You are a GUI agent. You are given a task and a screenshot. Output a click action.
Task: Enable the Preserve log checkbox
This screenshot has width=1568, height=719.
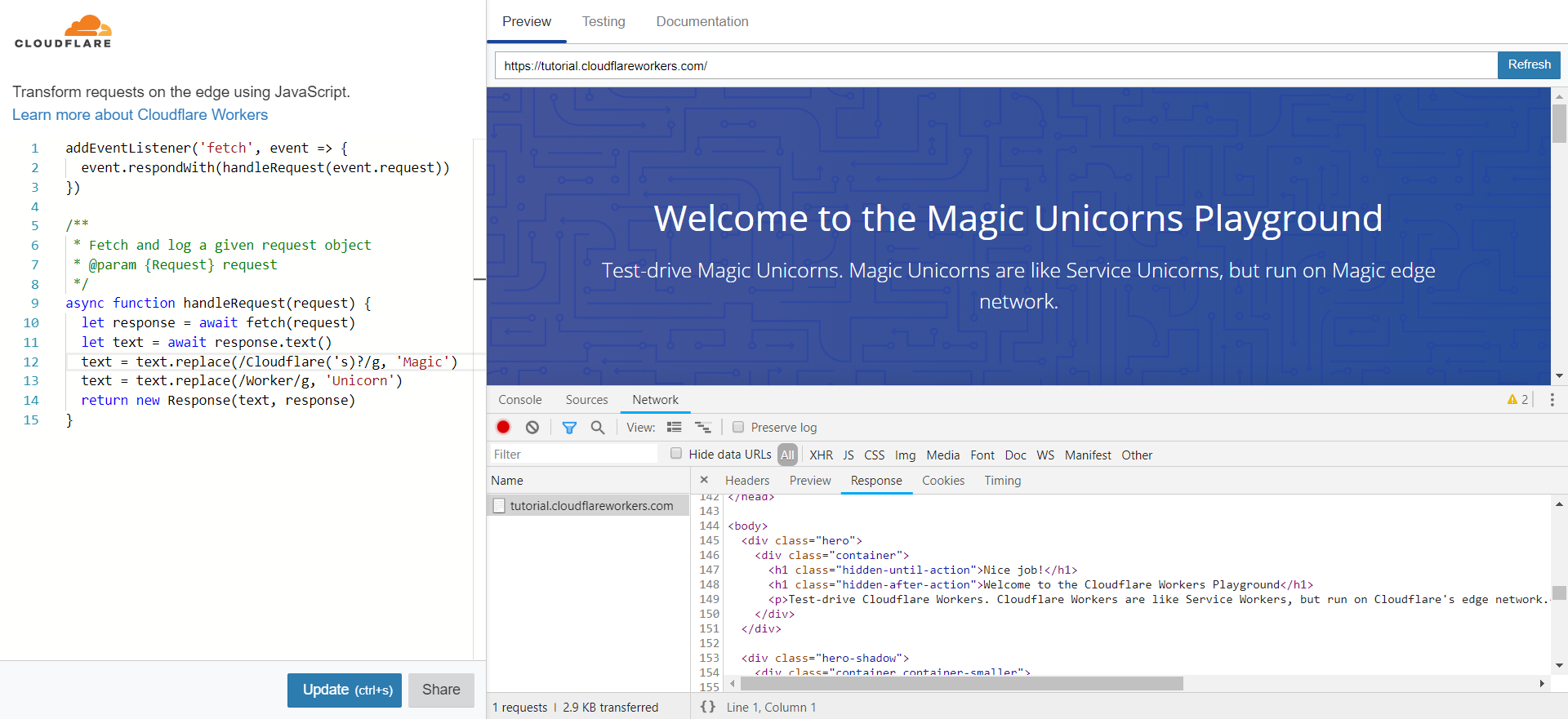pyautogui.click(x=738, y=427)
